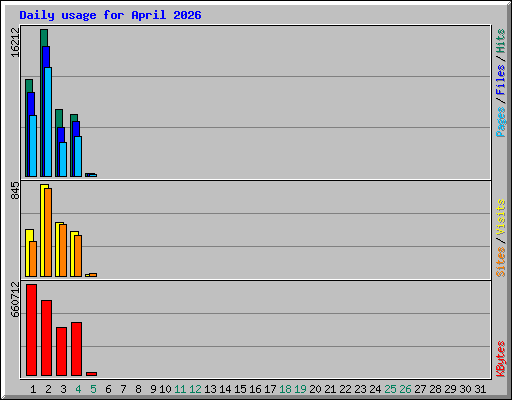
Task: Click the 845 visits axis value
Action: point(15,191)
